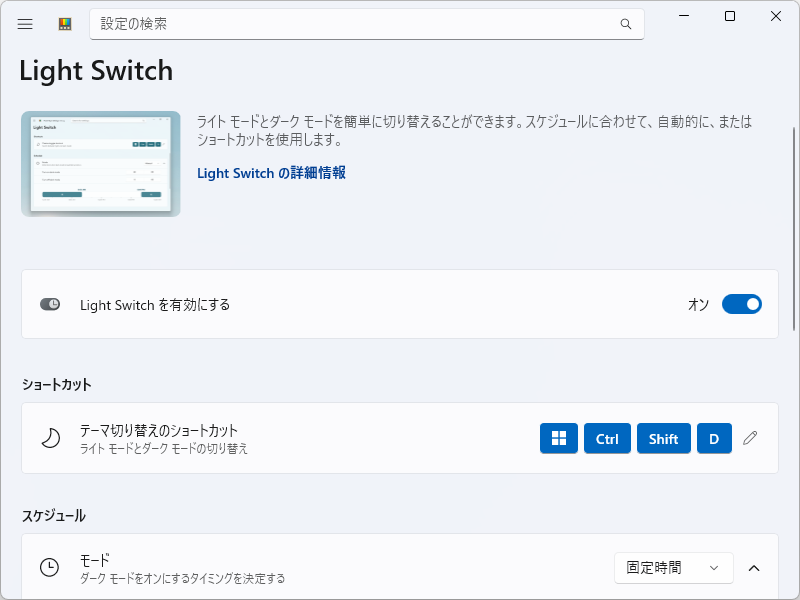
Task: Click the Ctrl key button
Action: coord(607,438)
